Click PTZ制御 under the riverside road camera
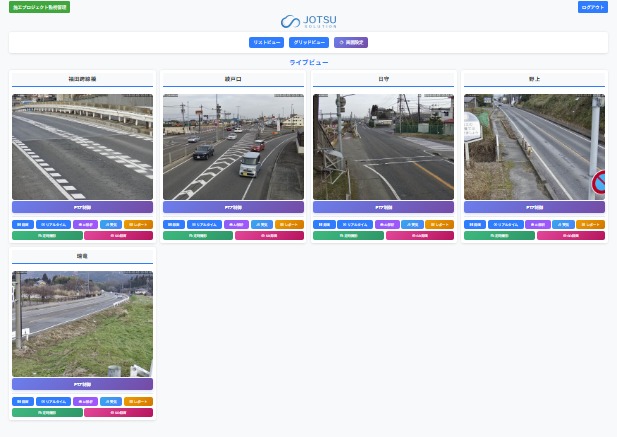The image size is (617, 437). click(82, 383)
